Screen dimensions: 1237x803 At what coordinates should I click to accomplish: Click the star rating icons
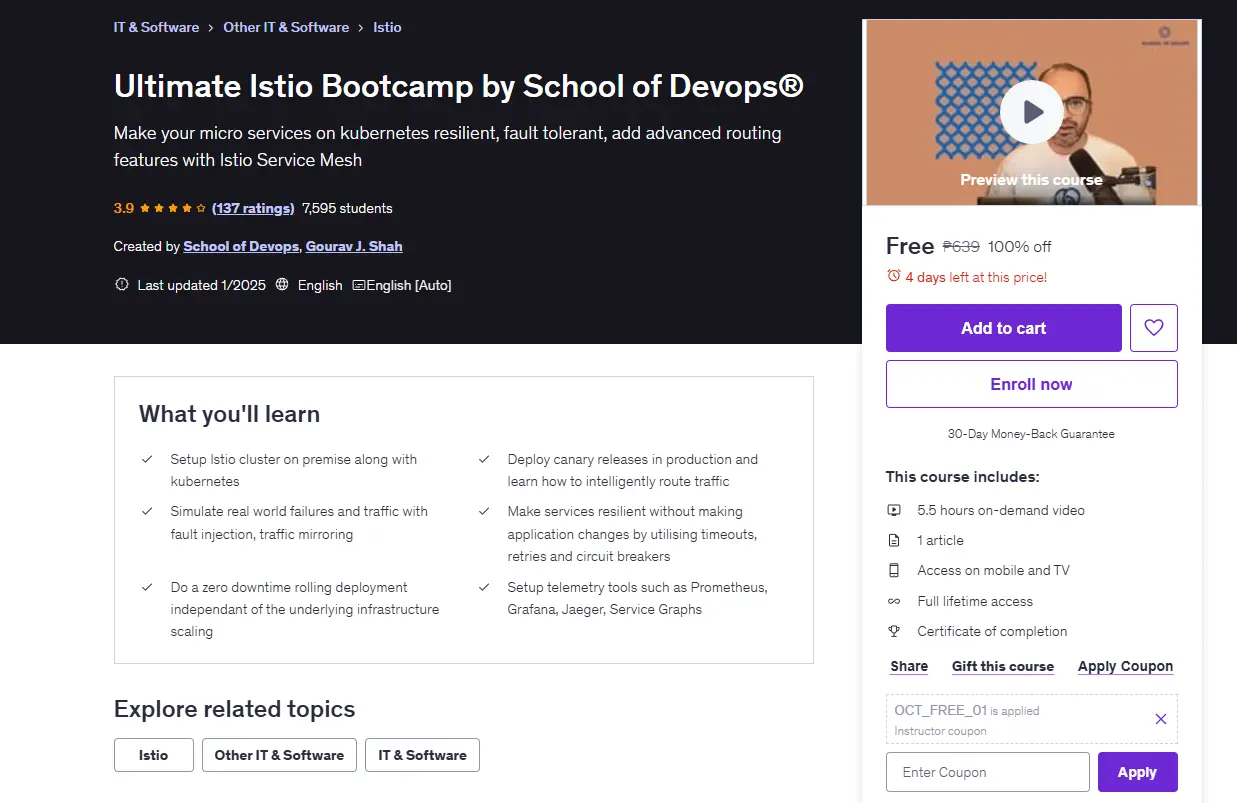click(173, 209)
